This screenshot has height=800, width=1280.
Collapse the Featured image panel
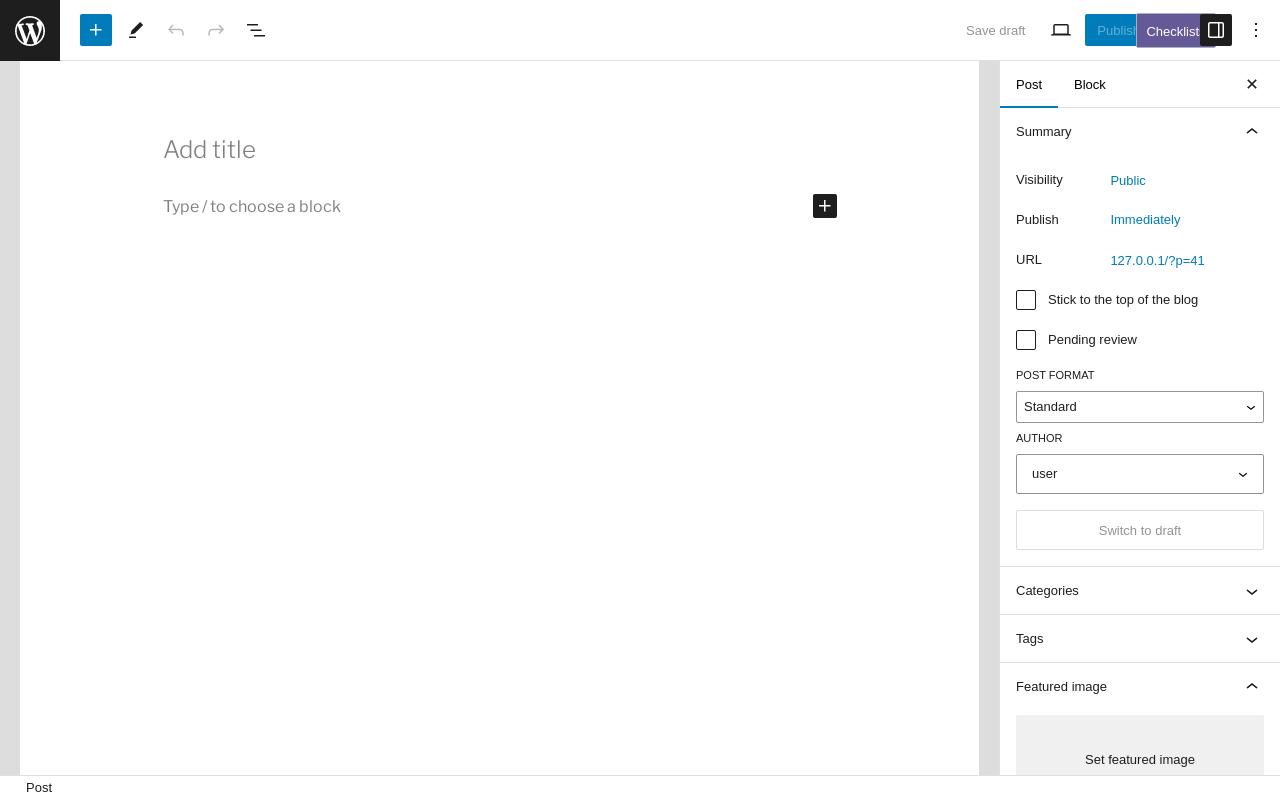click(1140, 687)
